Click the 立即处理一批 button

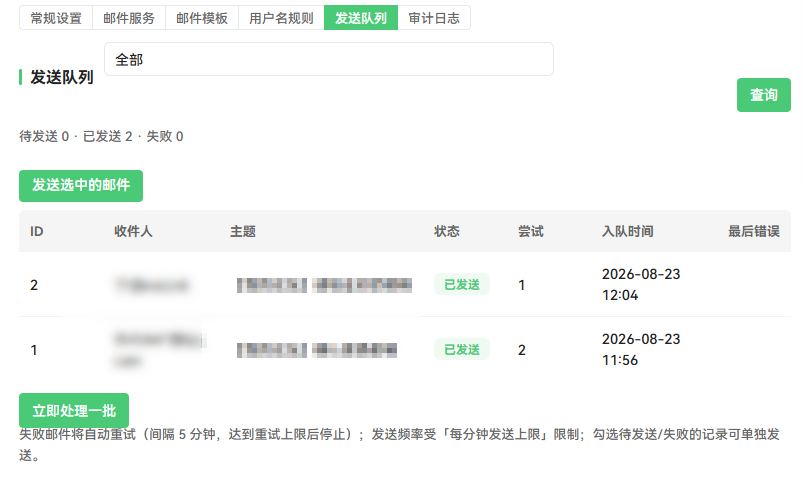point(74,410)
